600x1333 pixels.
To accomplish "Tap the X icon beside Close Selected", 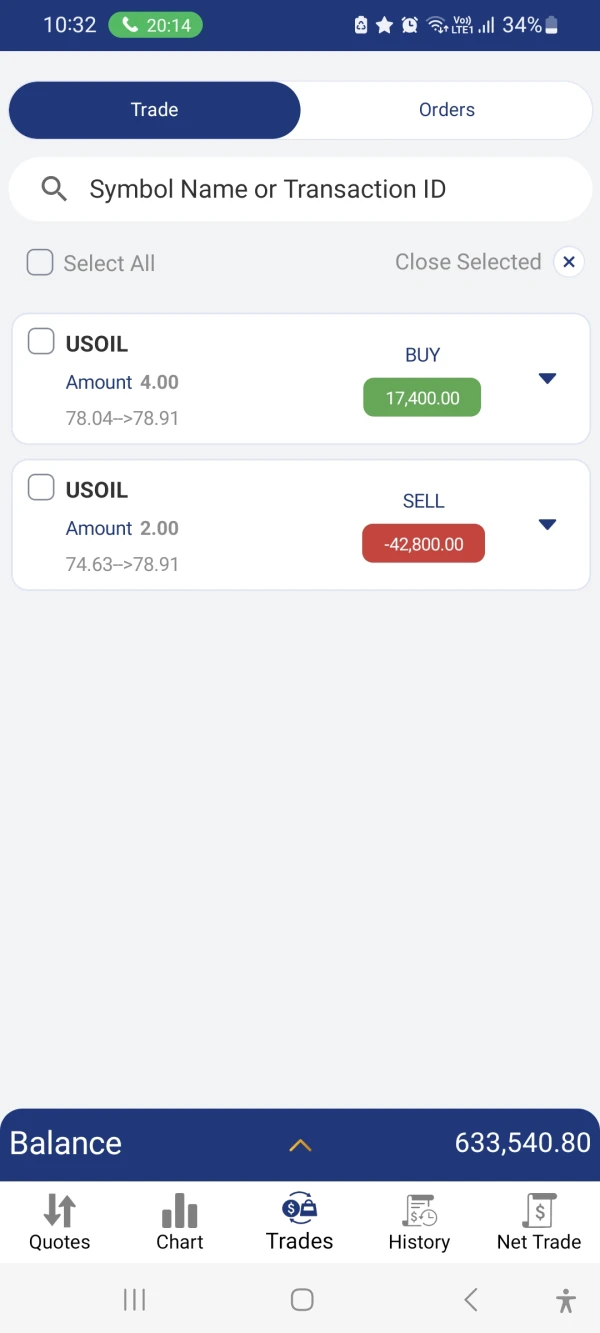I will [x=569, y=262].
